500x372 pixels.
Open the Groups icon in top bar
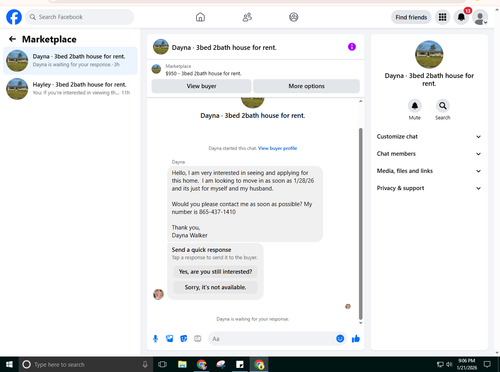[x=294, y=17]
